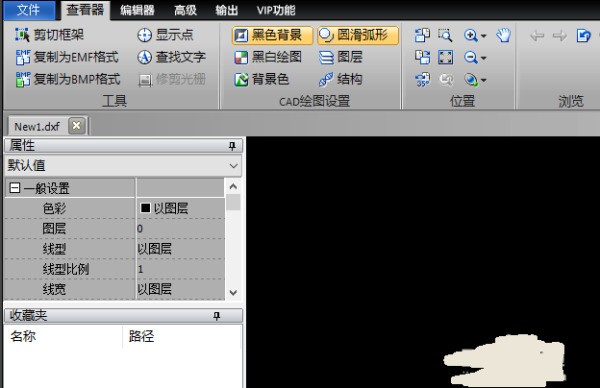Click the greyed 修剪光栅 trim raster tool
This screenshot has width=600, height=388.
click(x=171, y=79)
